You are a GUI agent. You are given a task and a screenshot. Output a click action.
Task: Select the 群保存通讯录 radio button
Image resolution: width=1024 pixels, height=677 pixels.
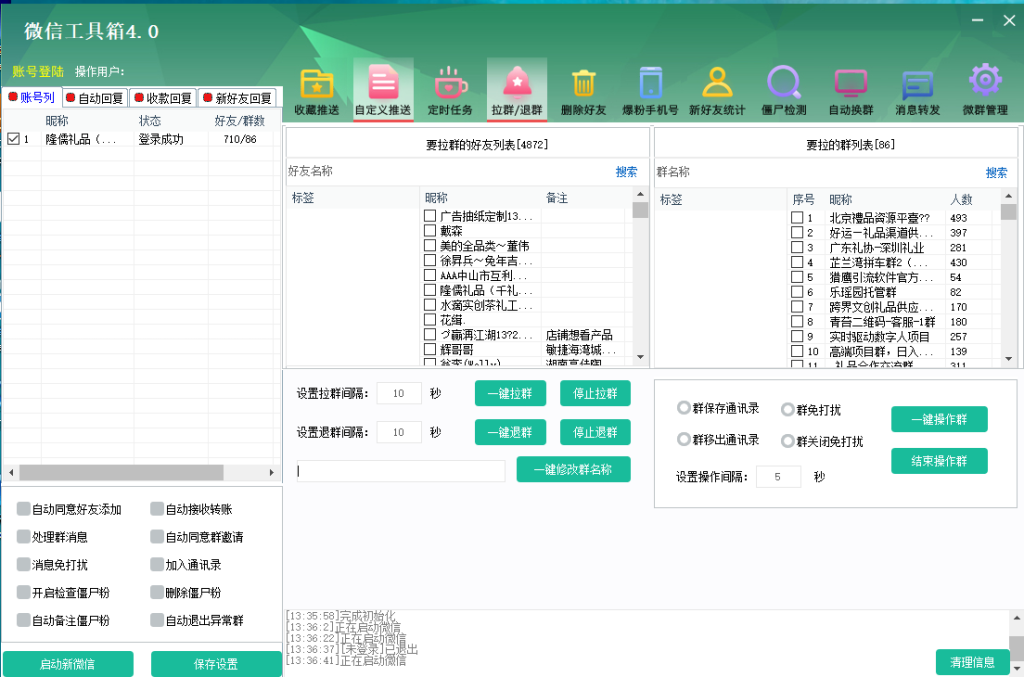pyautogui.click(x=684, y=408)
